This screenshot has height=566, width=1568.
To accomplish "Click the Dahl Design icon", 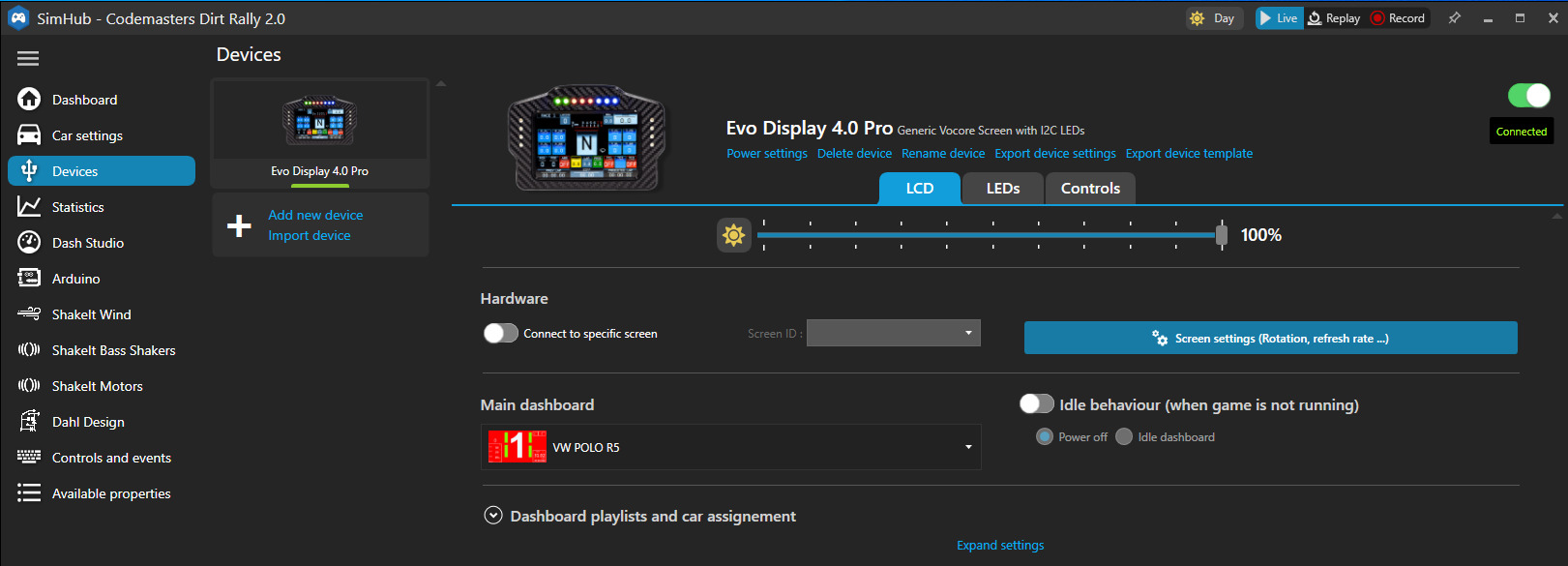I will pos(29,421).
